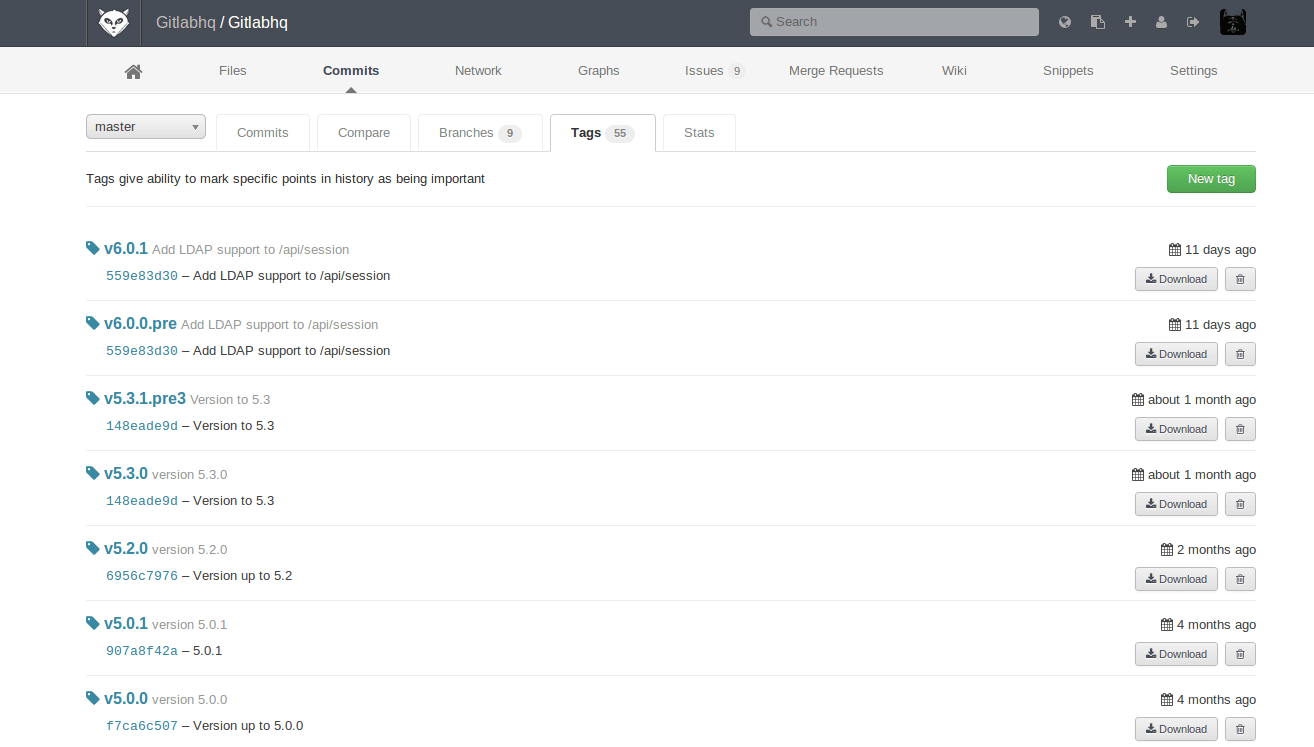This screenshot has width=1314, height=747.
Task: Open the Graphs section
Action: (598, 70)
